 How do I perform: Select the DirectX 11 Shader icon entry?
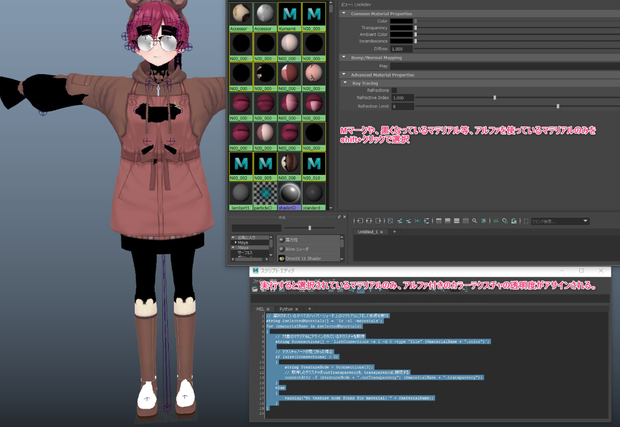(x=282, y=259)
